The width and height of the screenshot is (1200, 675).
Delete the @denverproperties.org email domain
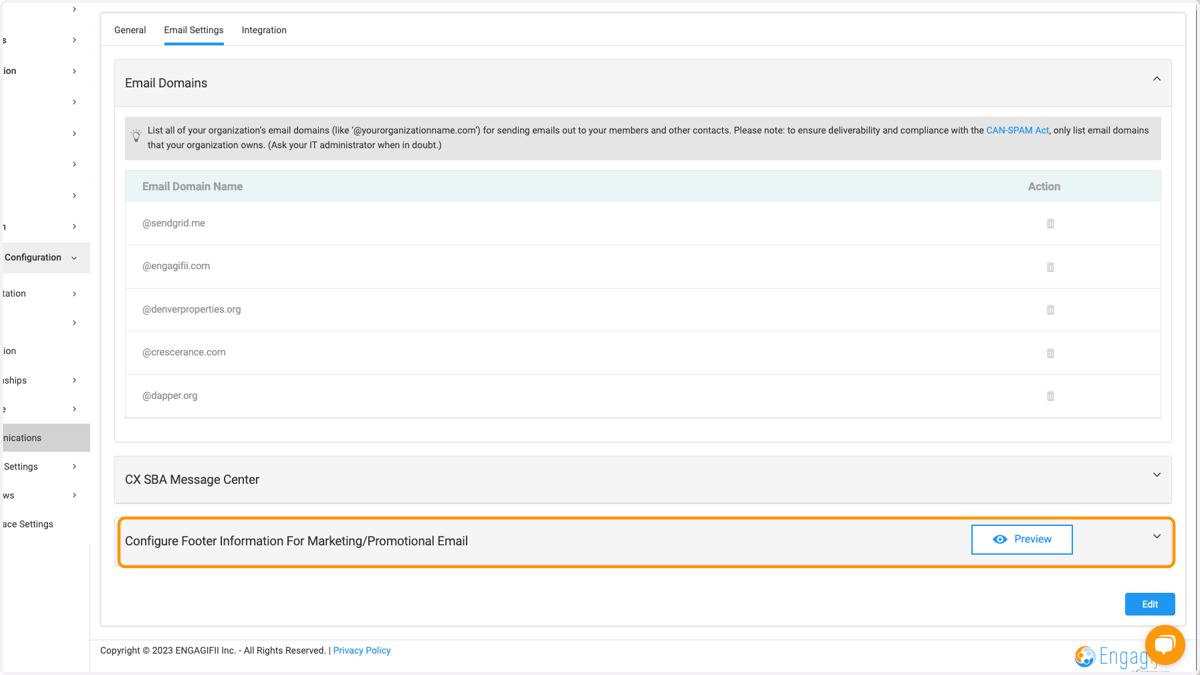click(1050, 310)
